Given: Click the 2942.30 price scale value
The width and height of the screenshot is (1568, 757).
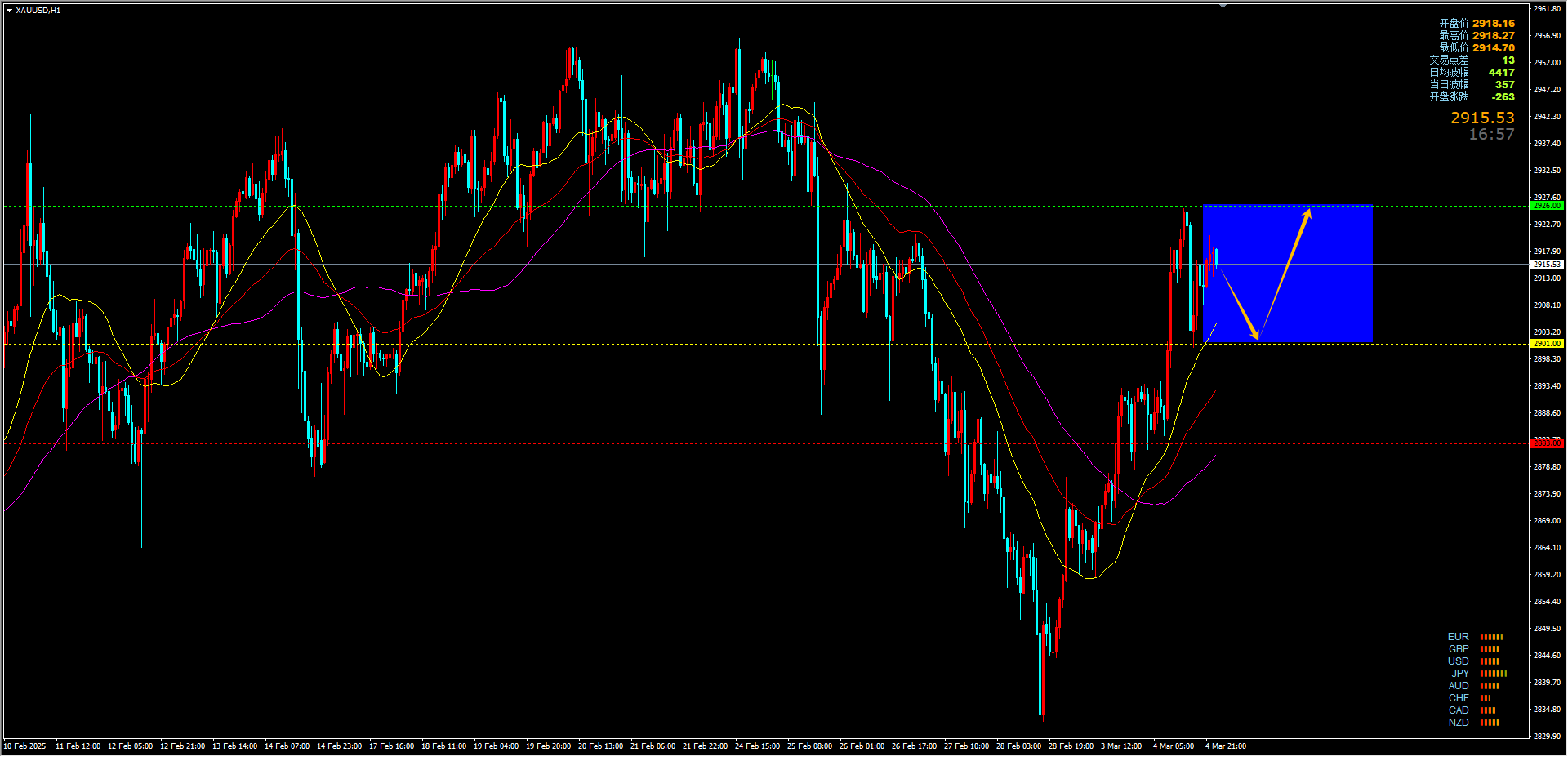Looking at the screenshot, I should point(1548,117).
